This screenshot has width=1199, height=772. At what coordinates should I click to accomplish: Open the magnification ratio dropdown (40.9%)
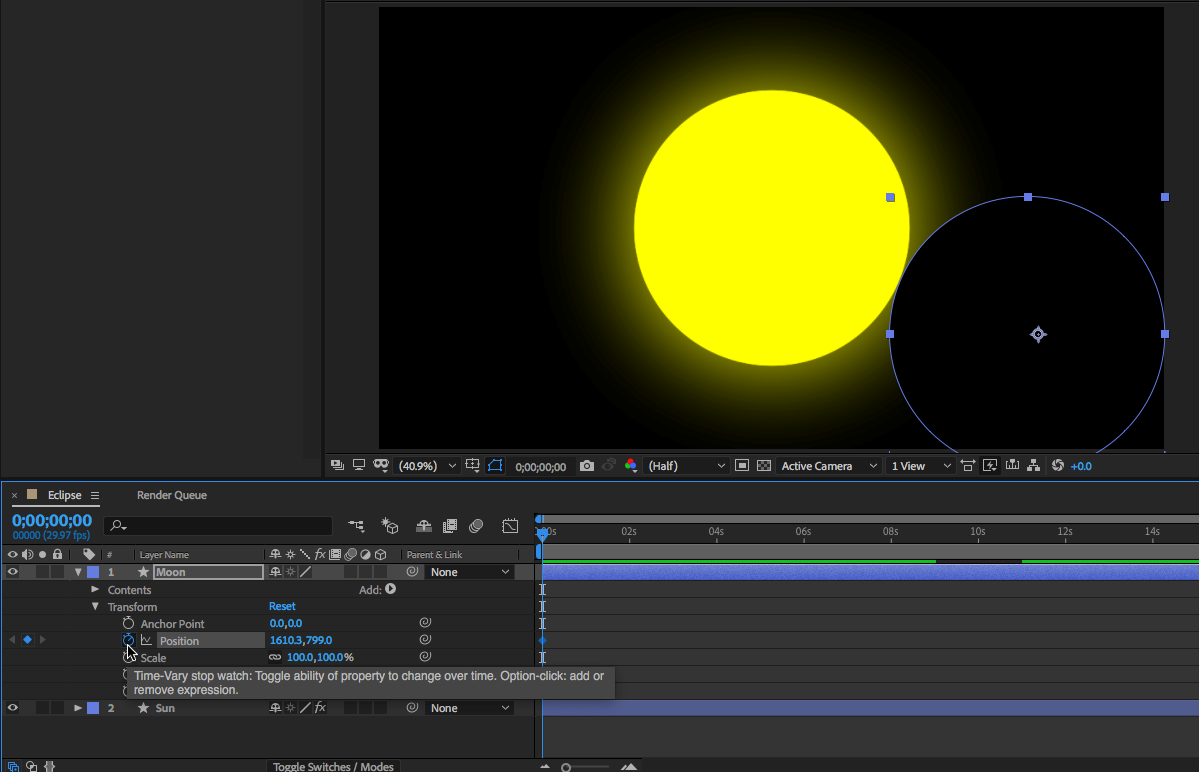(x=429, y=466)
